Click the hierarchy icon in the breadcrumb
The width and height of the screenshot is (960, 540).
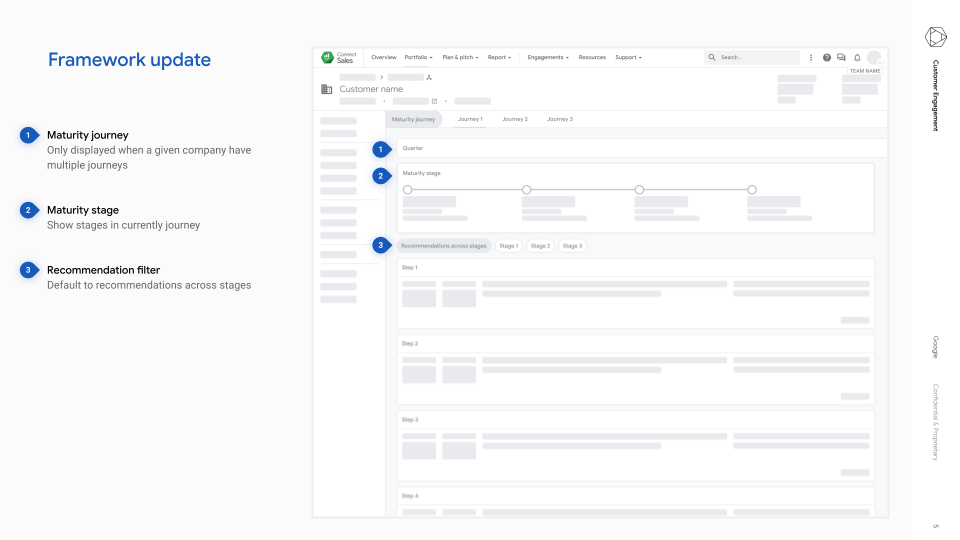point(429,77)
